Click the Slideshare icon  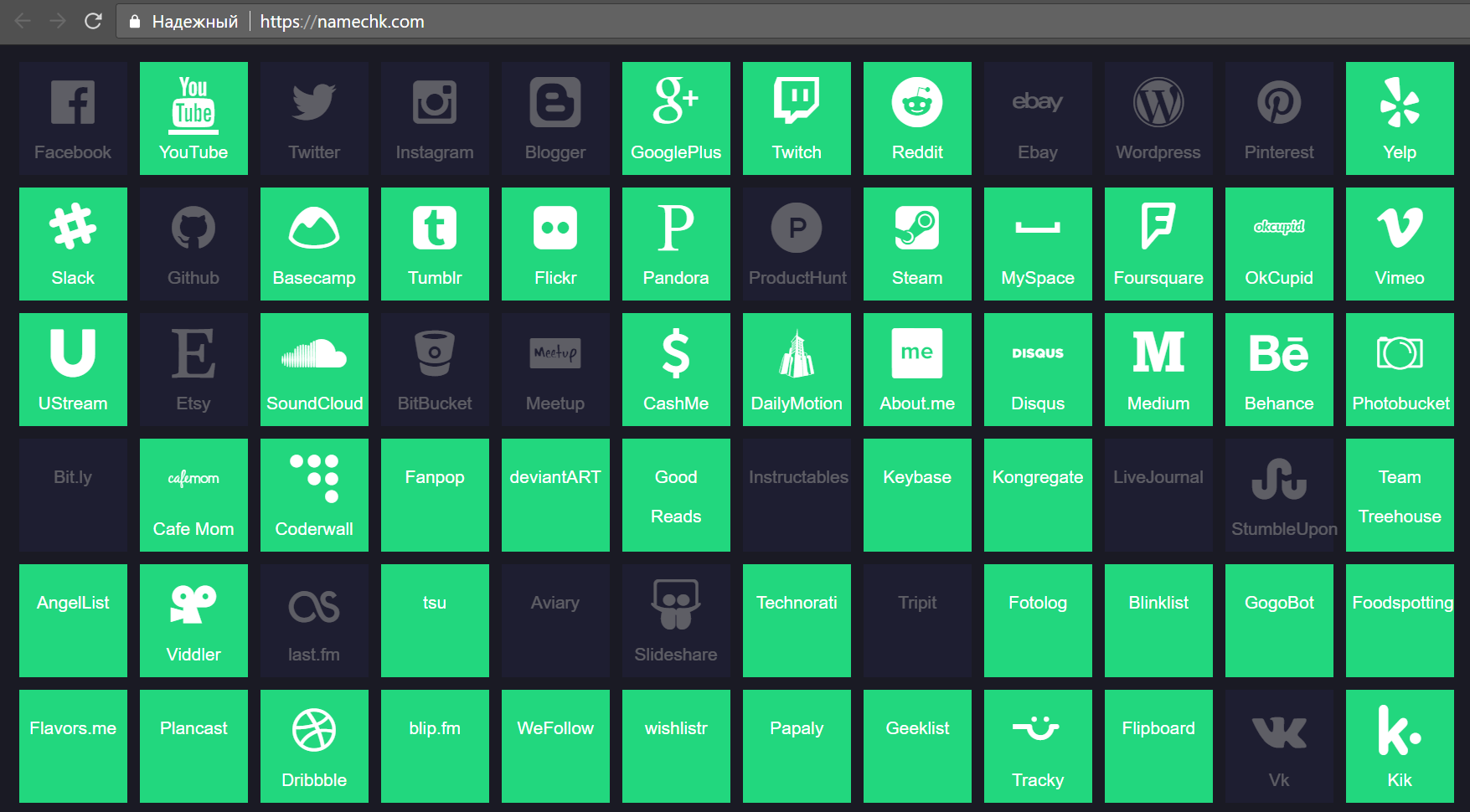tap(676, 604)
